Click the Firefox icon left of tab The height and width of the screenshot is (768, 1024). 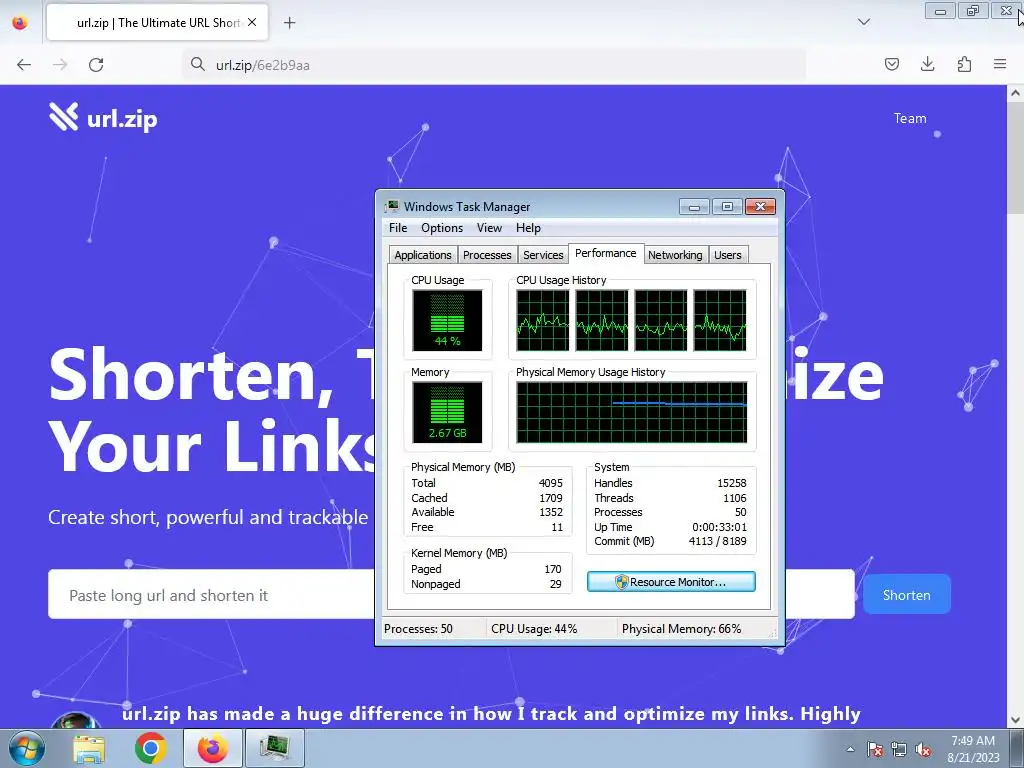[x=20, y=22]
